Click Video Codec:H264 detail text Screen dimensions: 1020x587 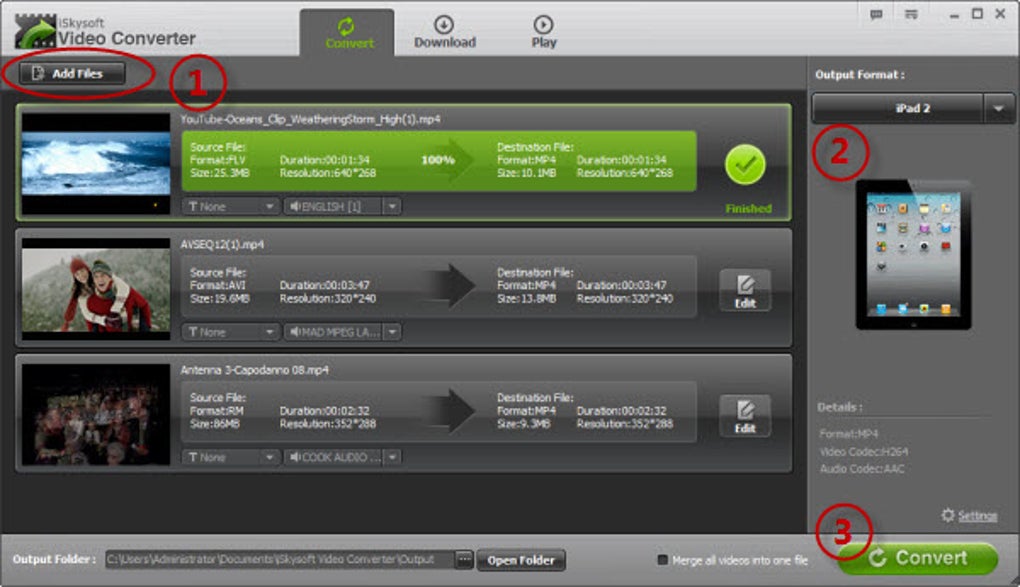864,452
